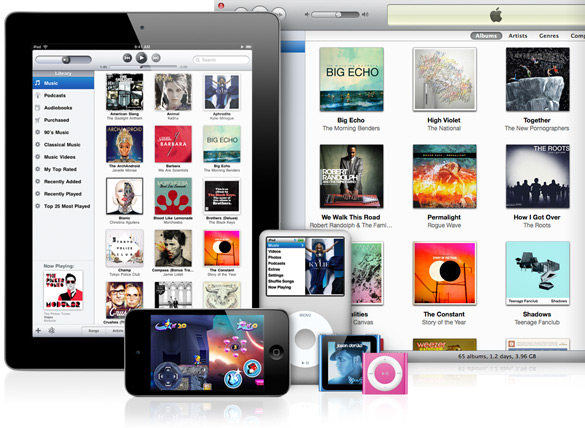Click the iTunes window red close button
585x428 pixels.
221,6
